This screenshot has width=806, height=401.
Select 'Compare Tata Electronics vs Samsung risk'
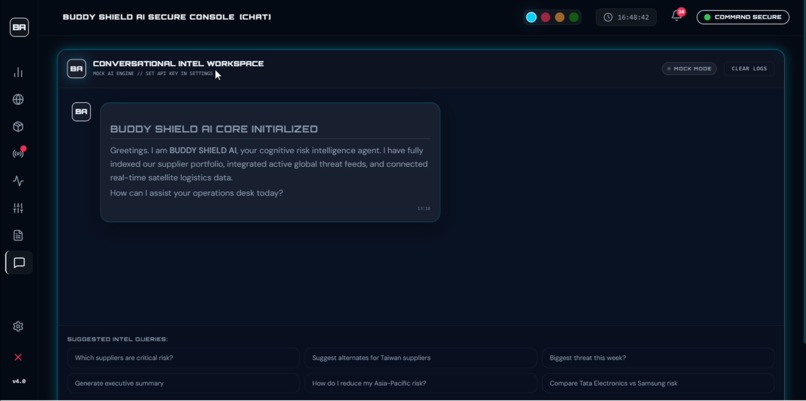(658, 383)
